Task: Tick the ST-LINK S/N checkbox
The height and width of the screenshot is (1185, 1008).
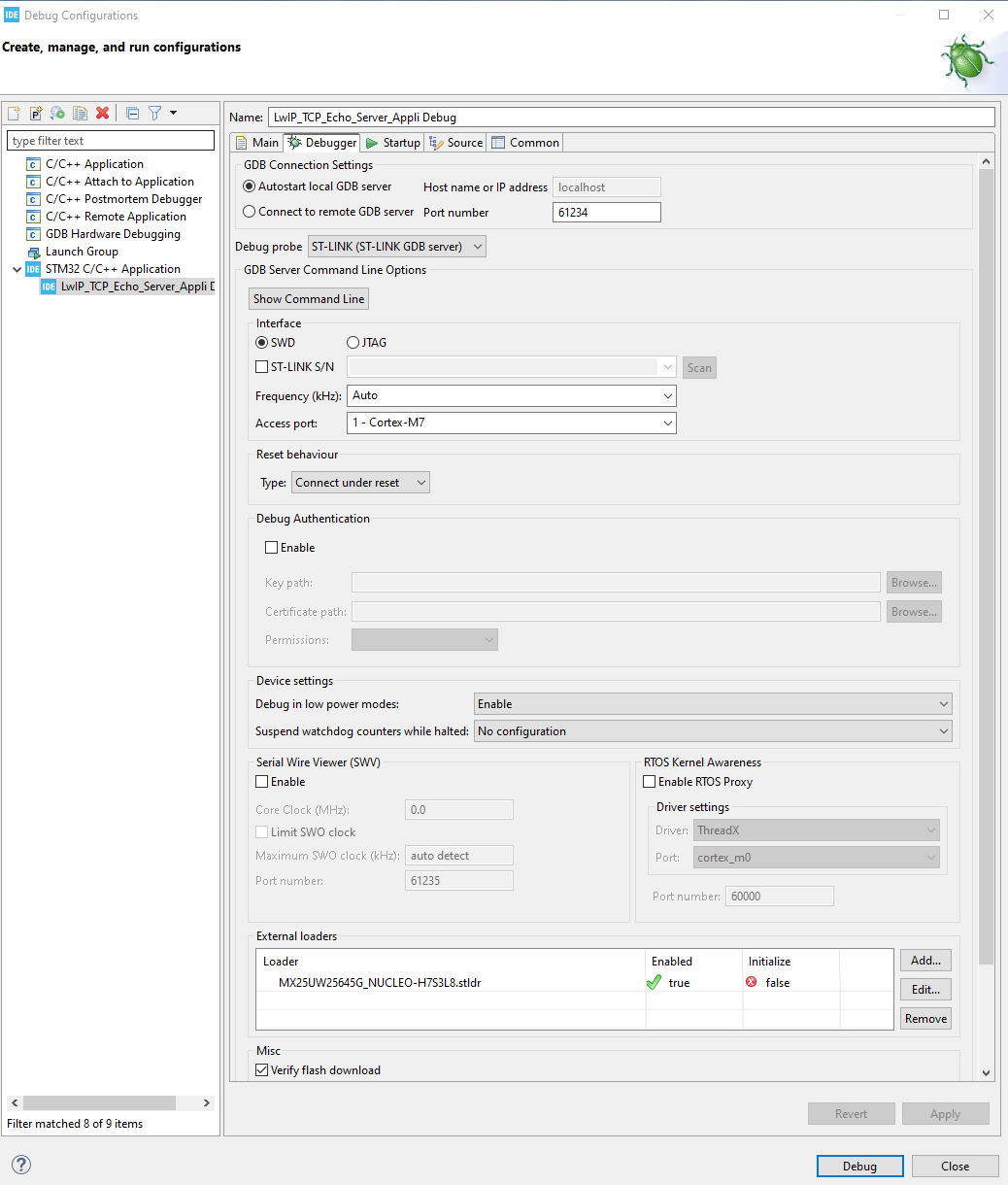Action: click(x=262, y=367)
